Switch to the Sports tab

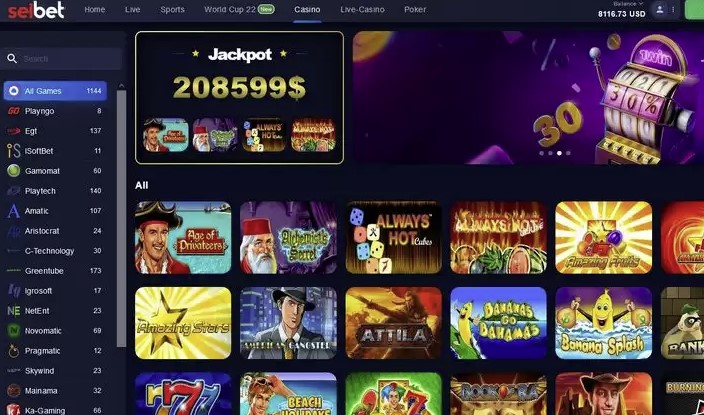pos(172,9)
